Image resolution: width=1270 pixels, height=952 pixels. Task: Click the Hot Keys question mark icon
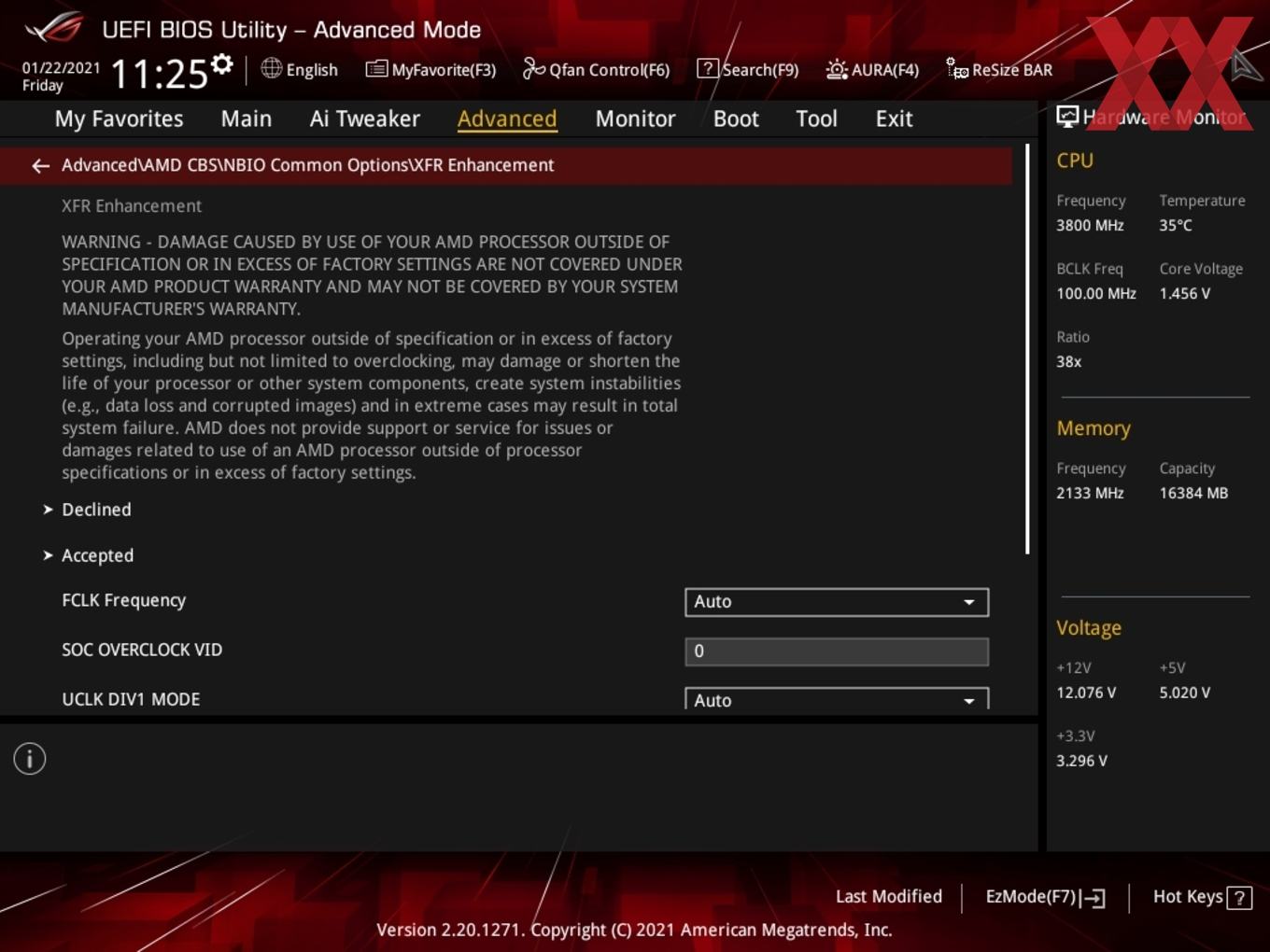[x=1239, y=898]
